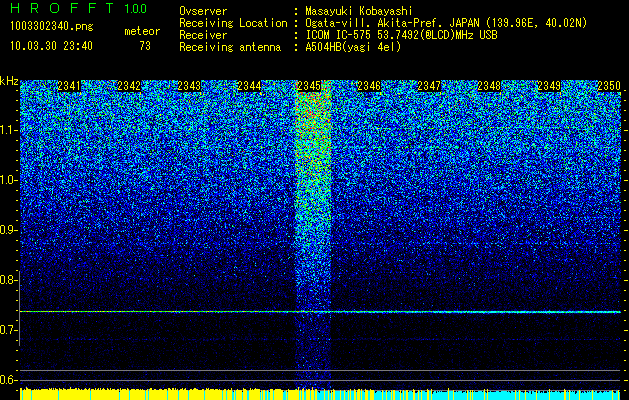Click the 2344 time marker
The image size is (629, 400).
249,86
